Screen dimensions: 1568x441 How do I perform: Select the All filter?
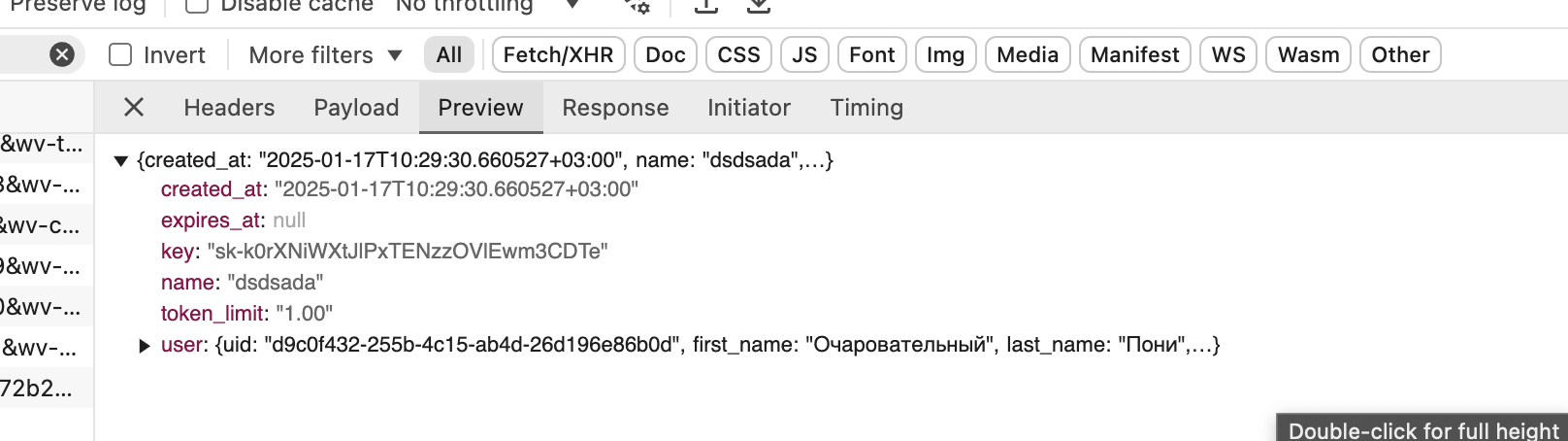coord(449,55)
